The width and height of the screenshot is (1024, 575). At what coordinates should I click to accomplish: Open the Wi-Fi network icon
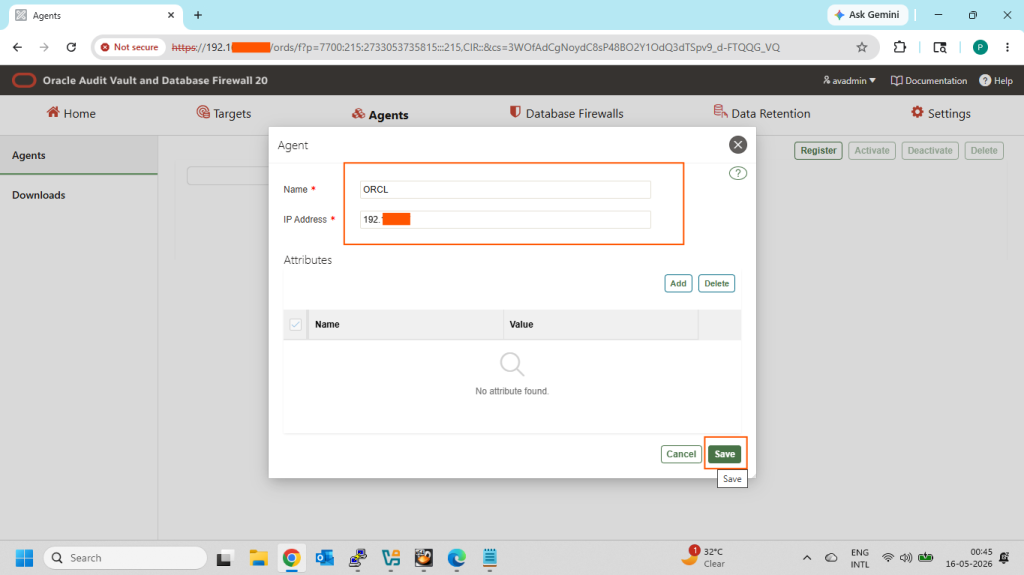tap(888, 558)
